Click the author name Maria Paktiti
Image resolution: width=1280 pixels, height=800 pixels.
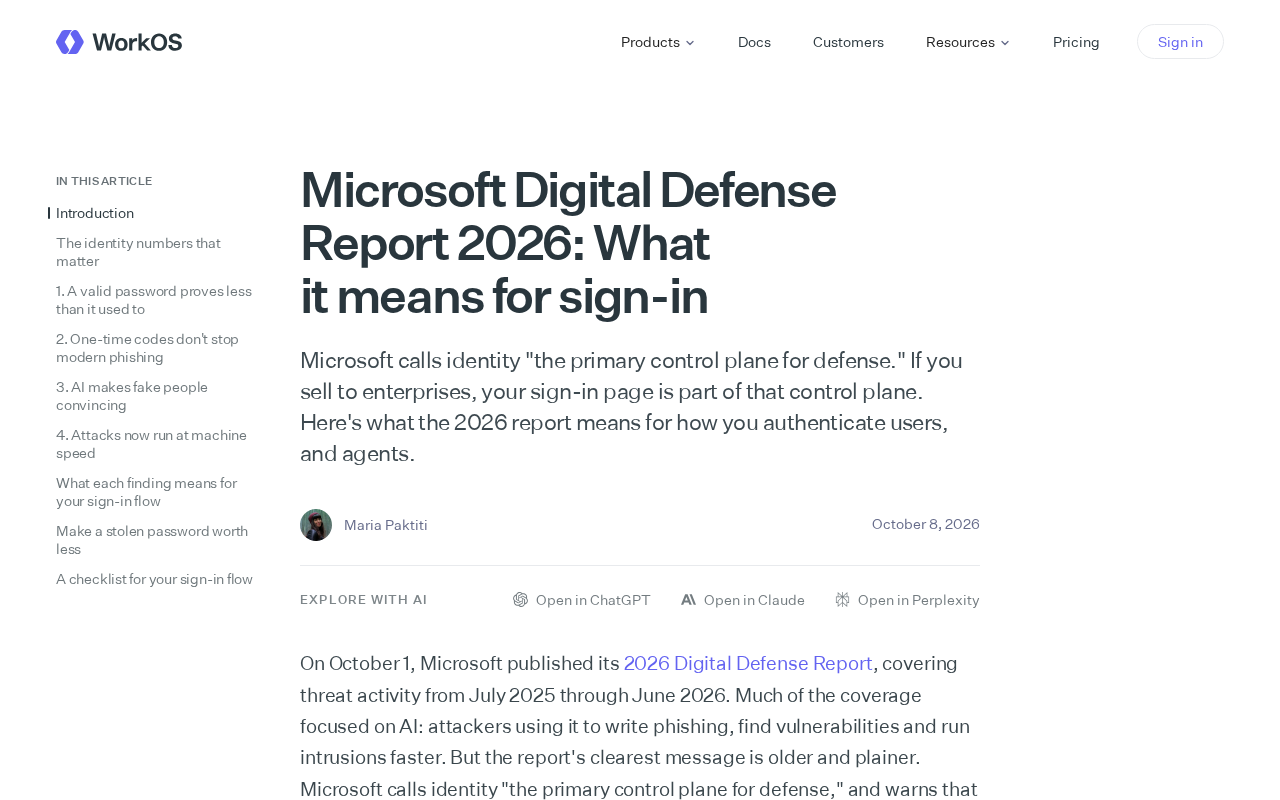pyautogui.click(x=386, y=525)
